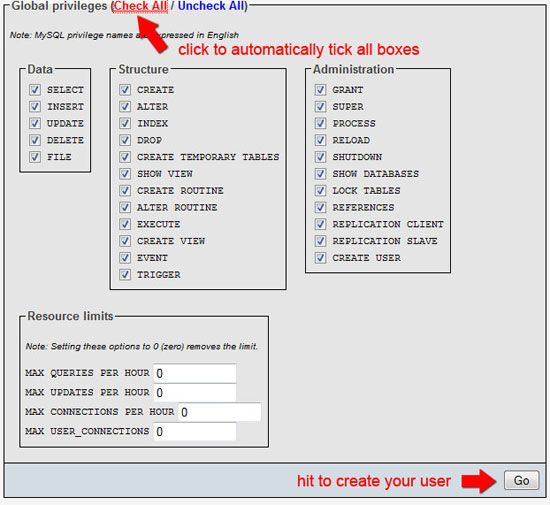Focus the MAX QUERIES PER HOUR field

195,373
